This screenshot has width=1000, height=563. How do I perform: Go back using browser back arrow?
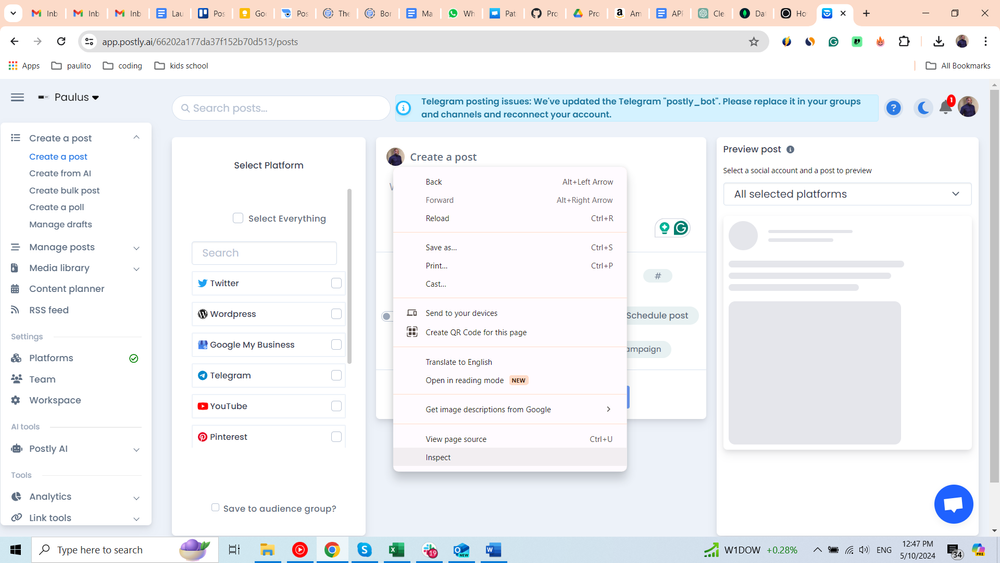pos(14,41)
